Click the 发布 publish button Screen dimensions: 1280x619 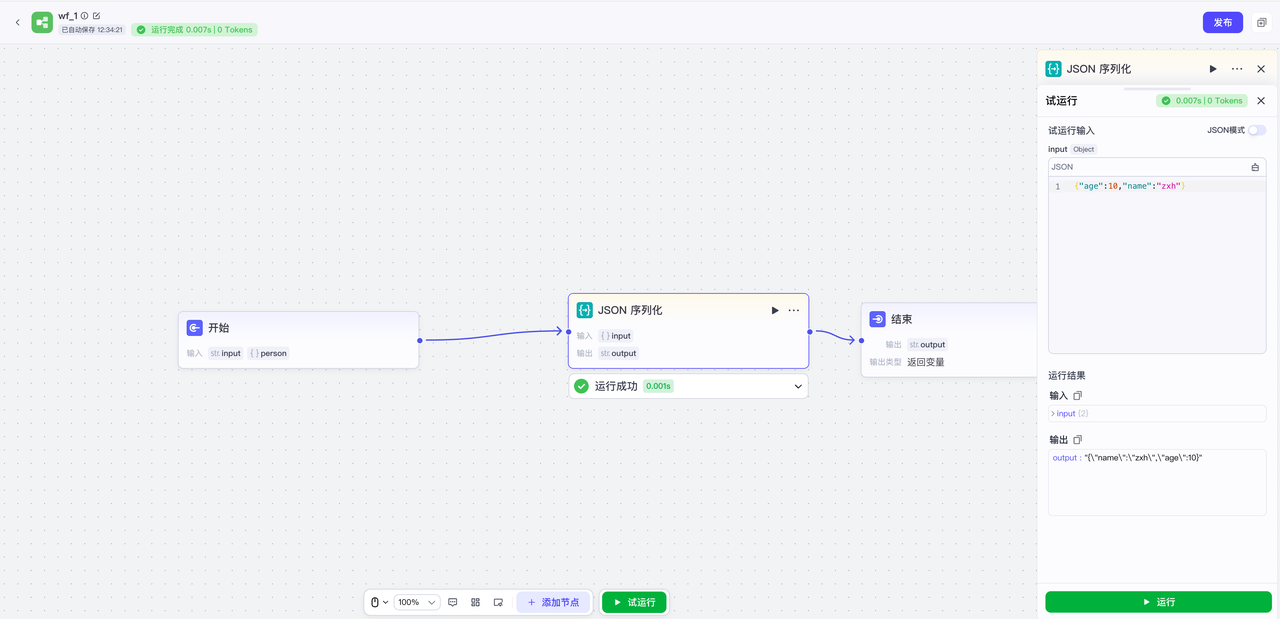[1222, 22]
